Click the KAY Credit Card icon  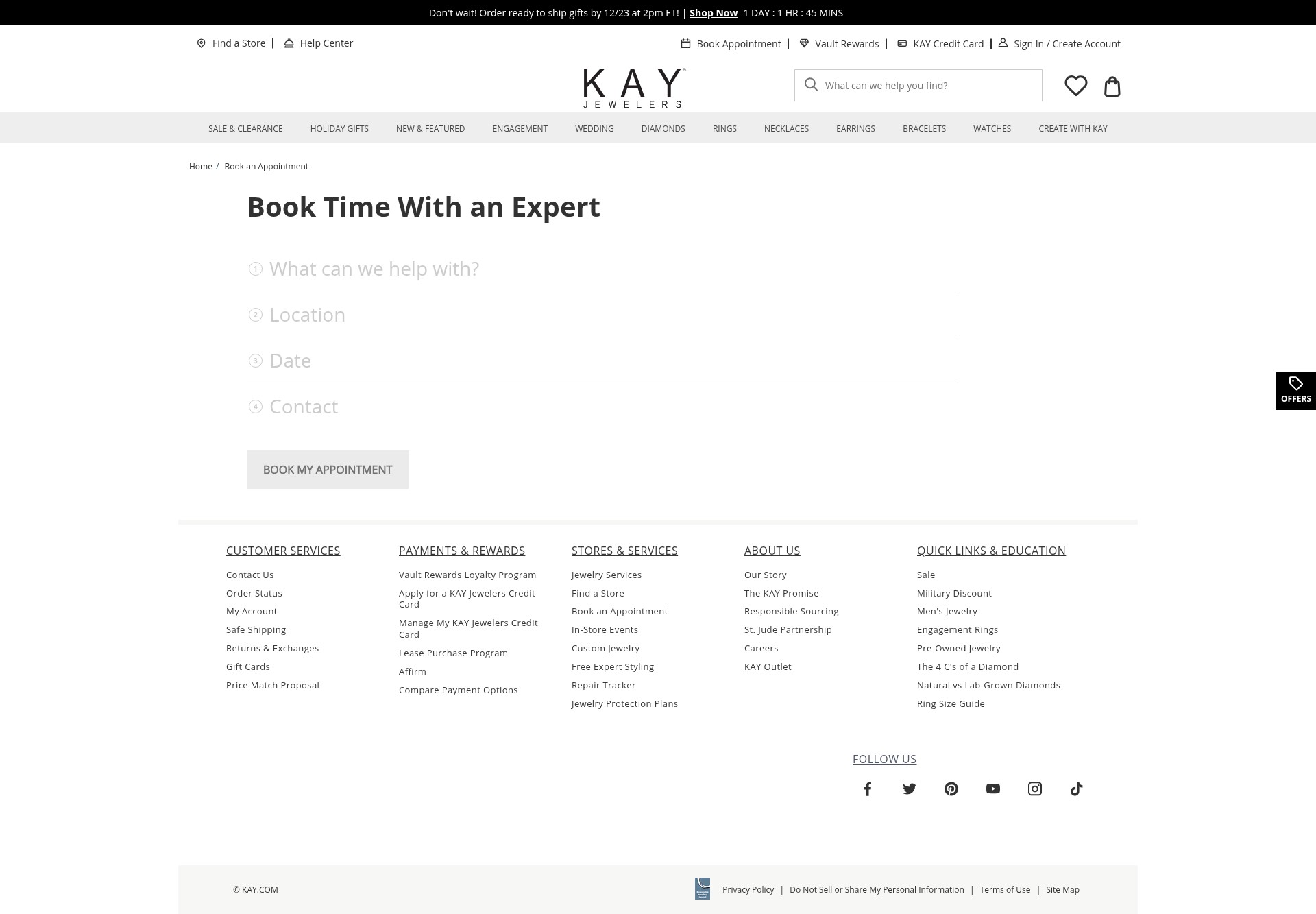[x=902, y=44]
